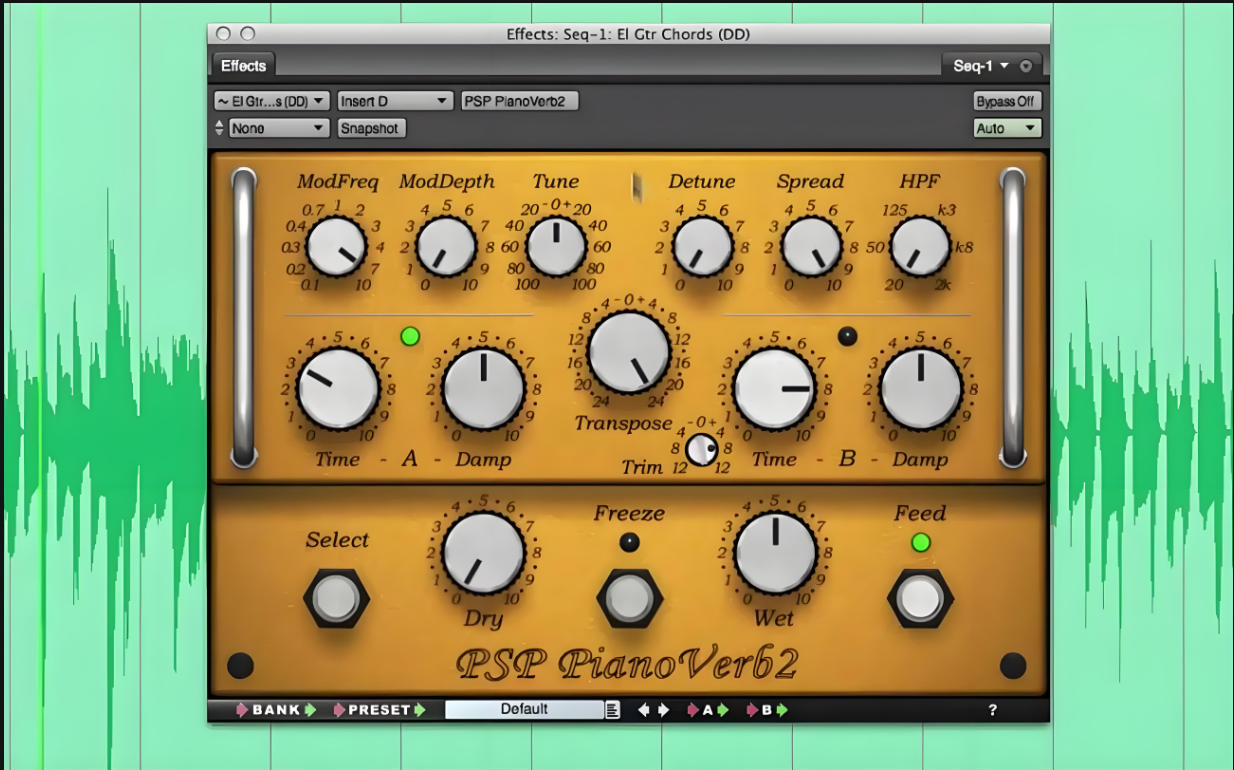Click the previous preset left arrow

[x=644, y=710]
